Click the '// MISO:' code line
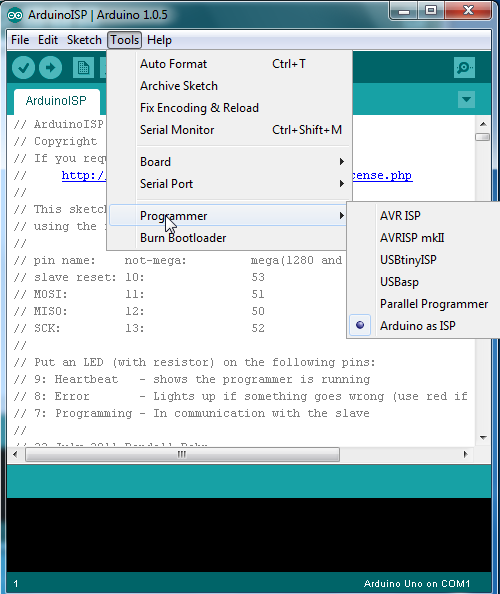 139,311
